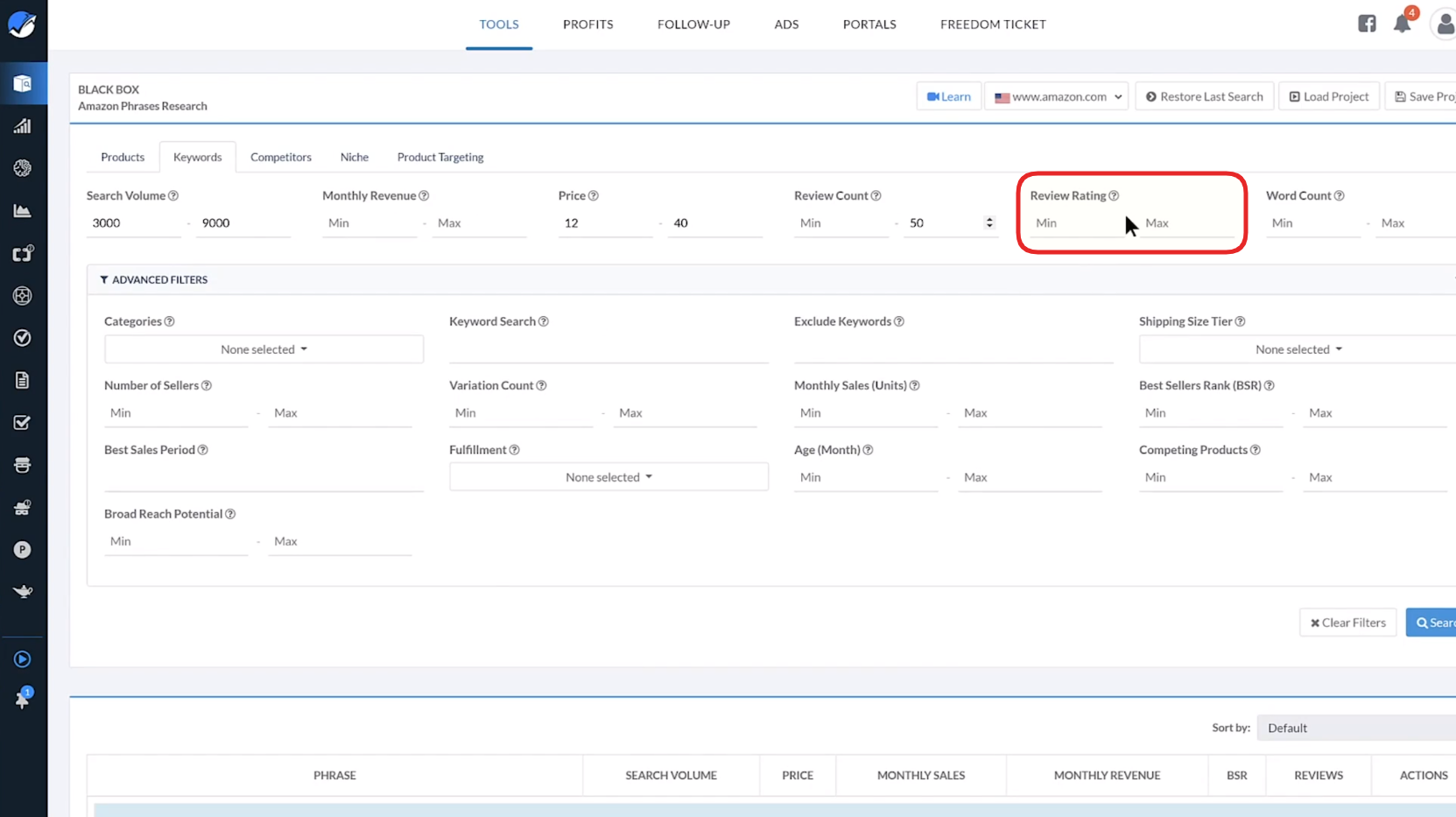1456x817 pixels.
Task: Open the Product Targeting tab
Action: [440, 158]
